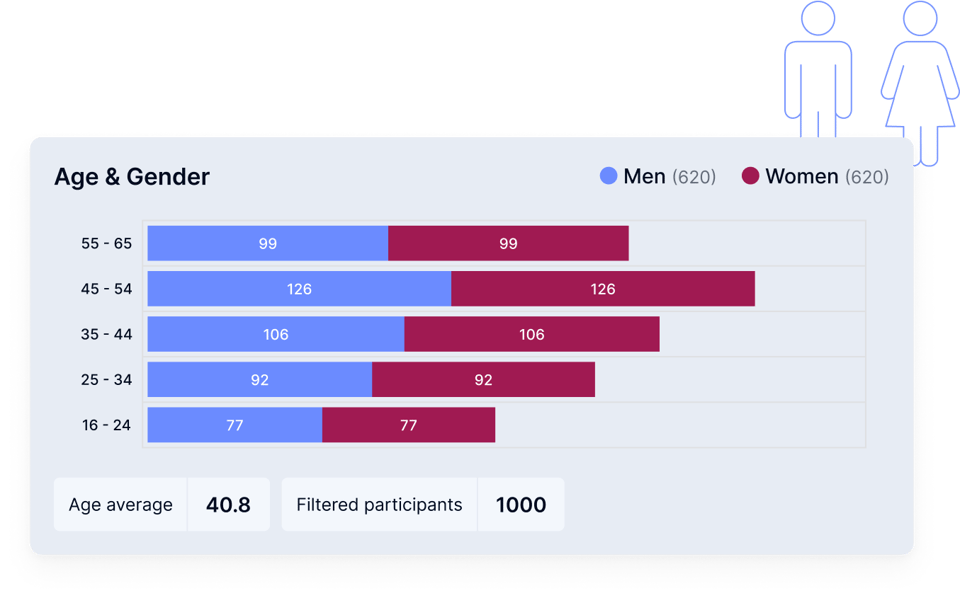The width and height of the screenshot is (960, 598).
Task: Click the Men bar showing 126
Action: click(x=299, y=289)
